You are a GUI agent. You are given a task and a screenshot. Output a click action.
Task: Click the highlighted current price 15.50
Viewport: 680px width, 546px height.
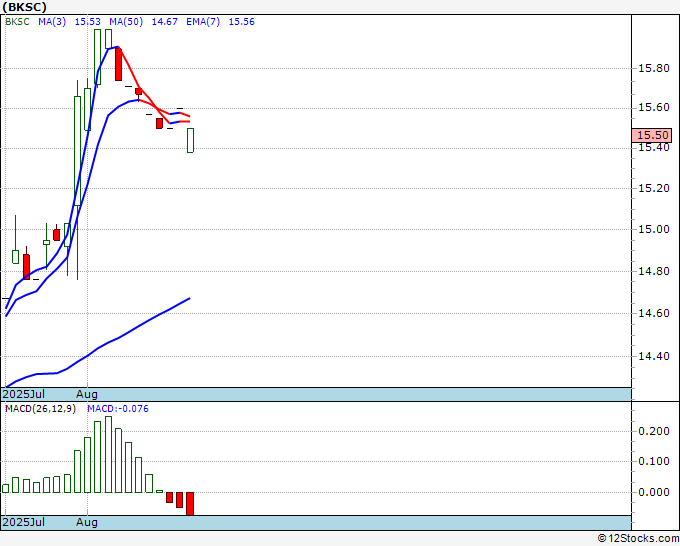coord(652,135)
